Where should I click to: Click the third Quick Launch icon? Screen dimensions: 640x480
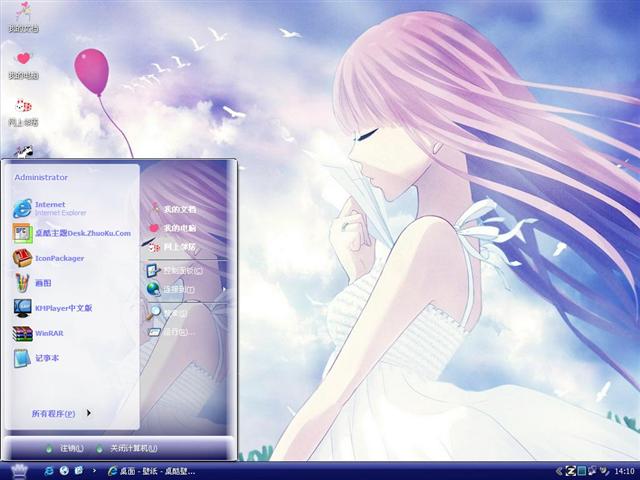click(79, 471)
